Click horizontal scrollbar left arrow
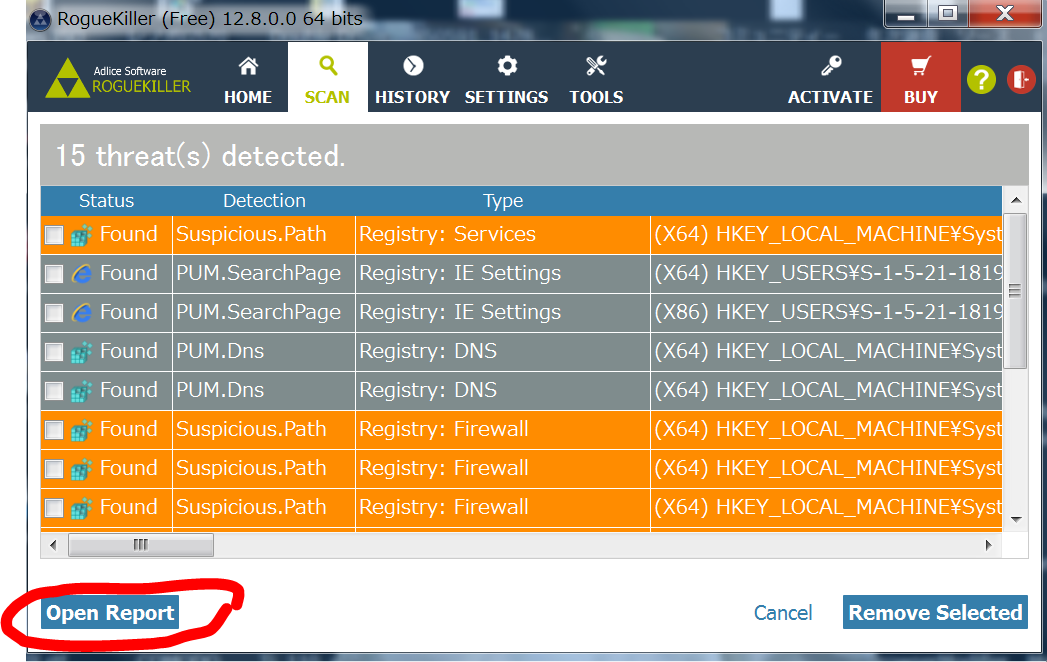This screenshot has height=662, width=1047. click(53, 545)
